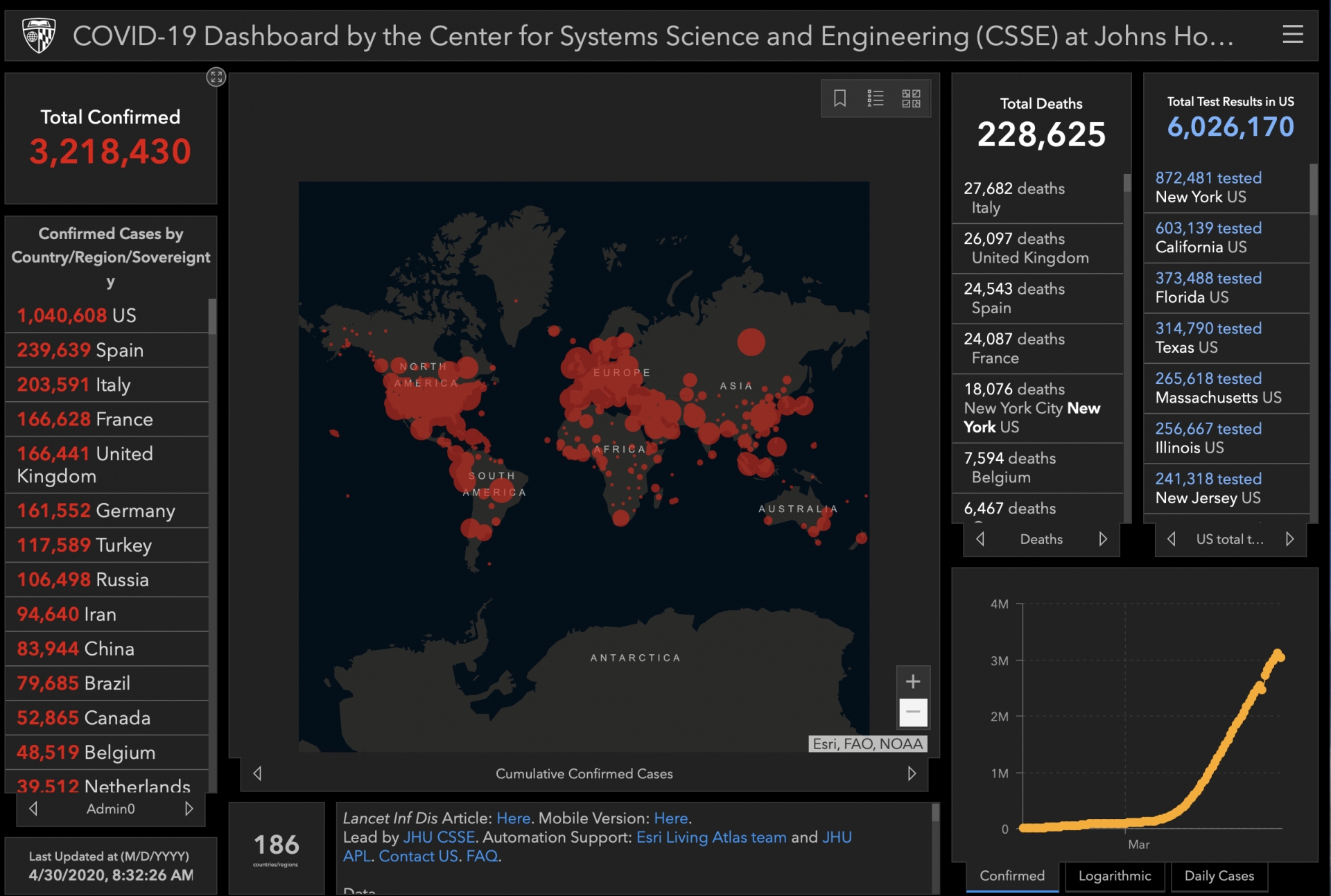Viewport: 1331px width, 896px height.
Task: Click the Contact US link
Action: pos(418,857)
